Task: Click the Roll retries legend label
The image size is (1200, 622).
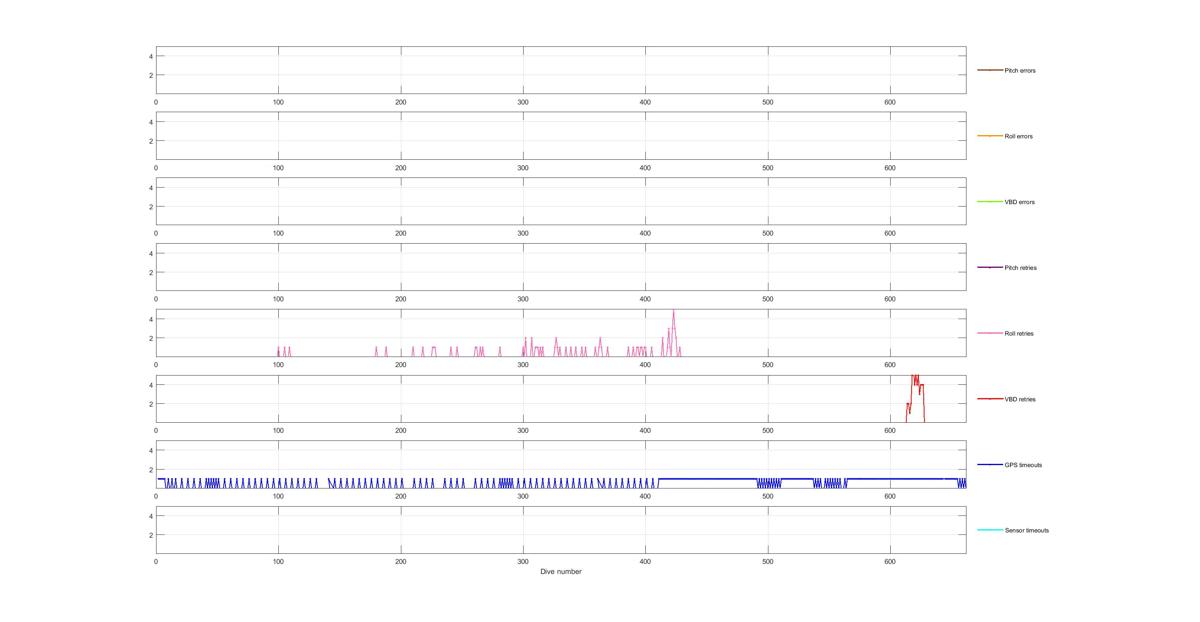Action: [1019, 334]
